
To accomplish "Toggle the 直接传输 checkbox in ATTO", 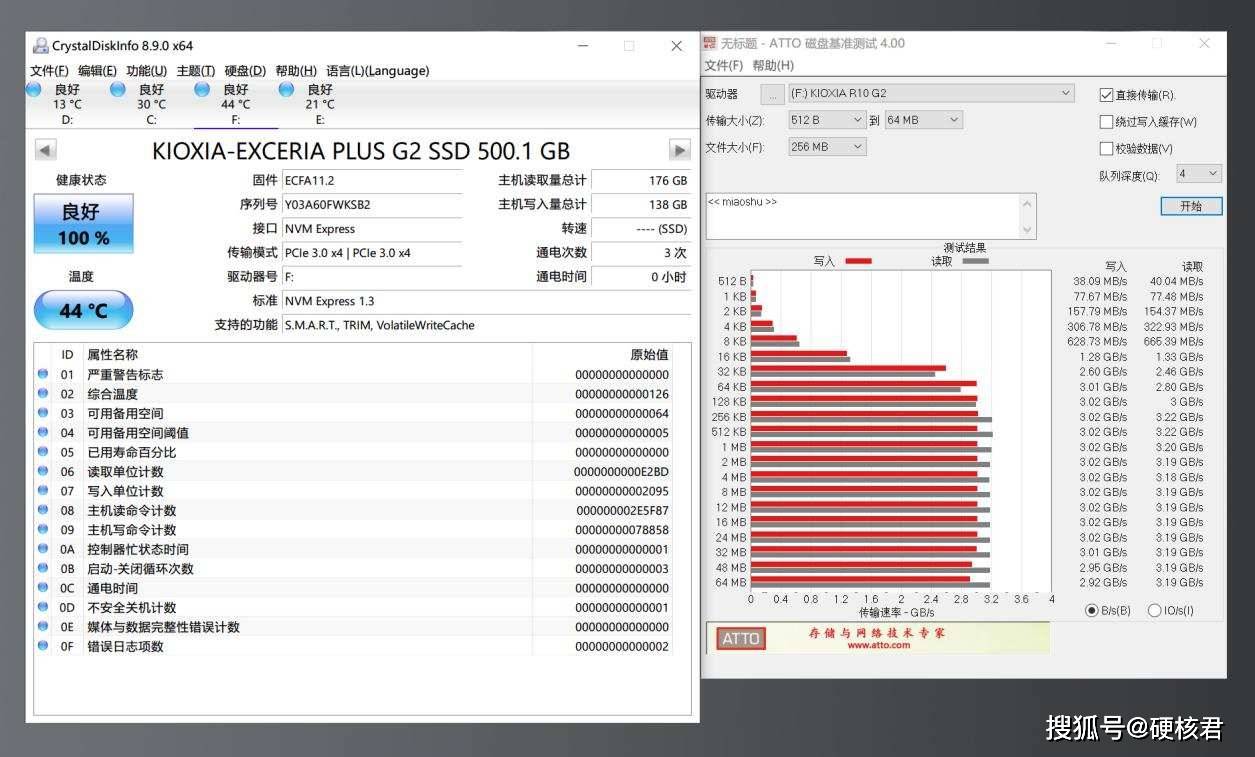I will pos(1106,95).
